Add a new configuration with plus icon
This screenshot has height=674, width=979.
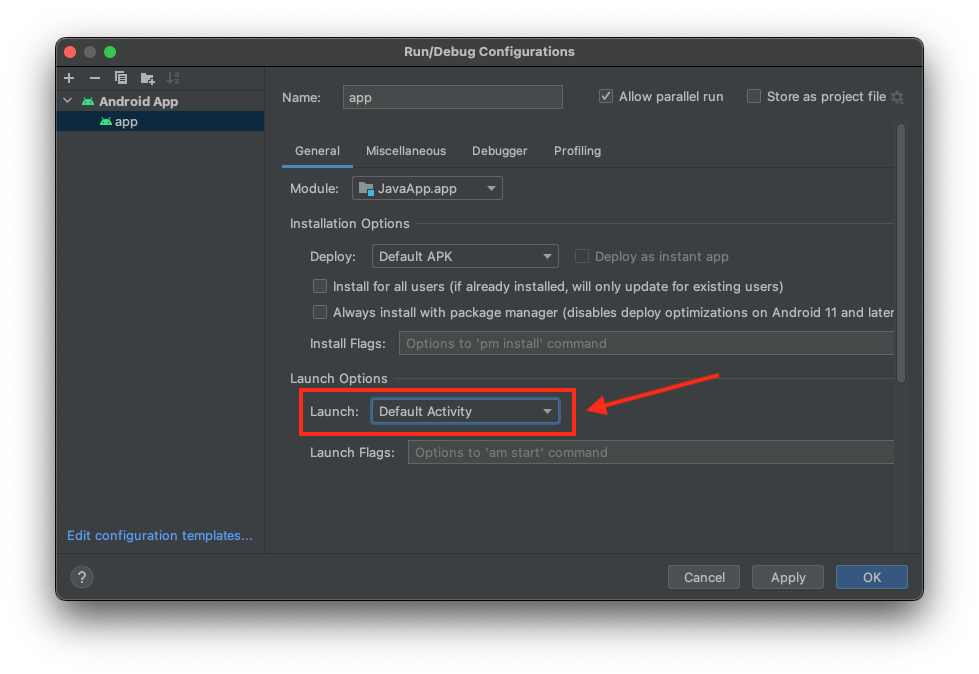(69, 78)
